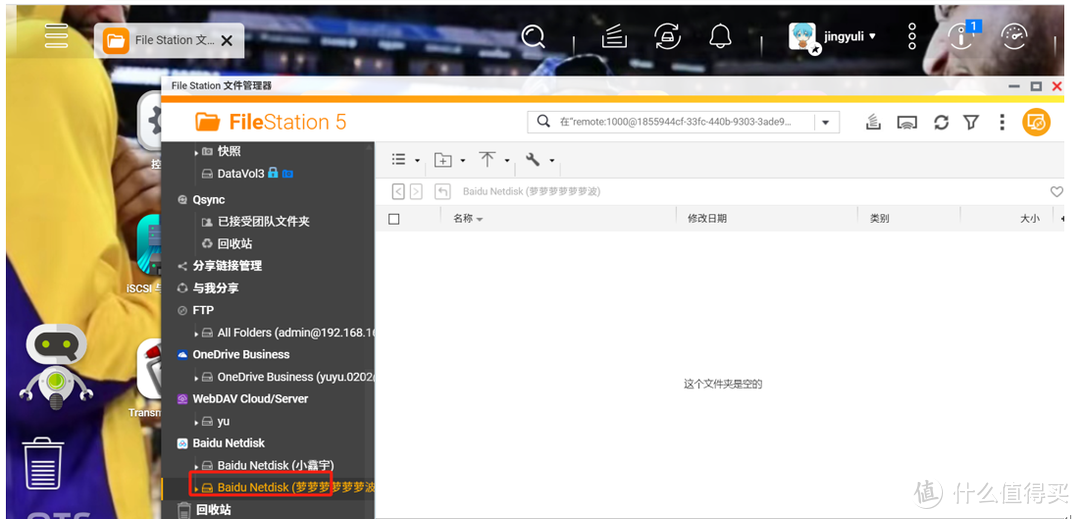1080x519 pixels.
Task: Refresh the File Station file list
Action: pos(941,123)
